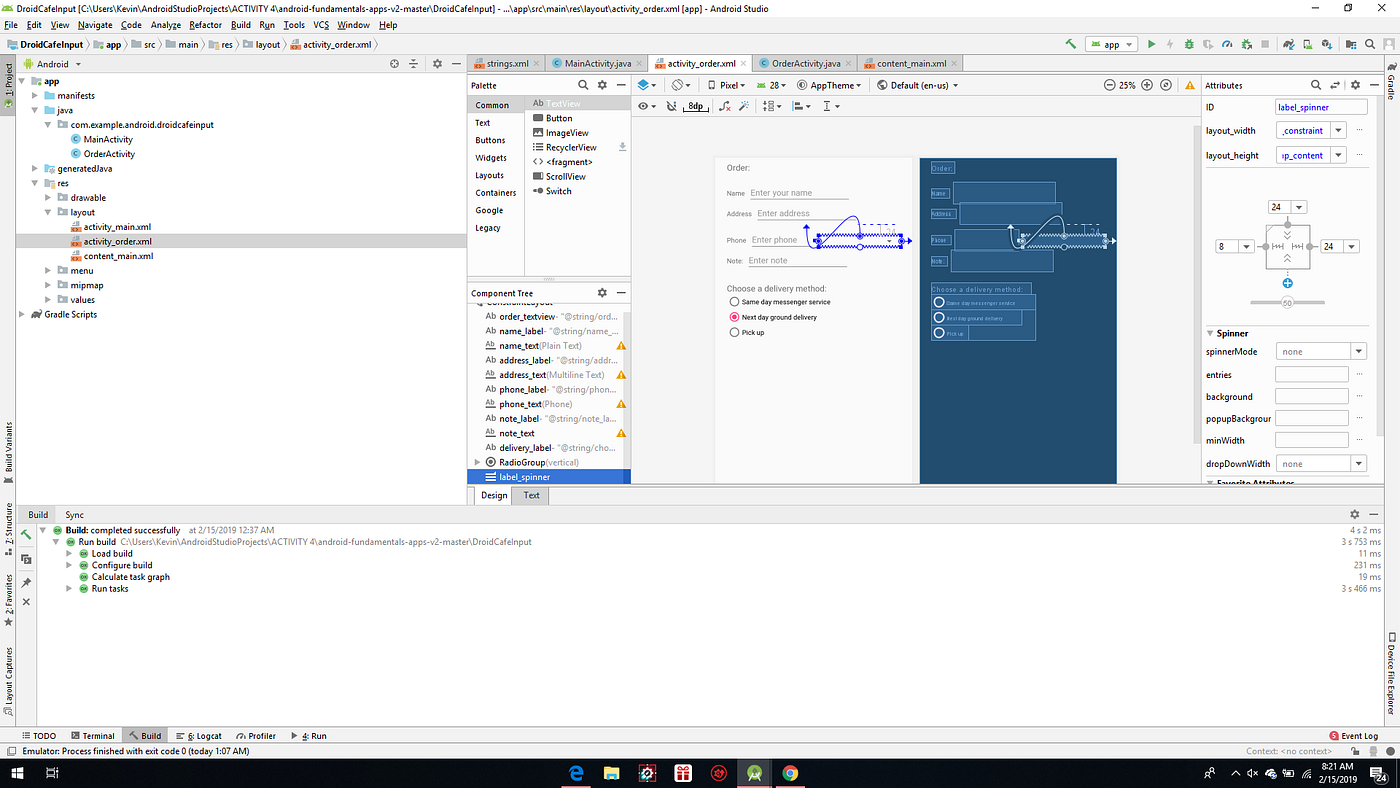Toggle the Build tool window button
The height and width of the screenshot is (788, 1400).
144,736
